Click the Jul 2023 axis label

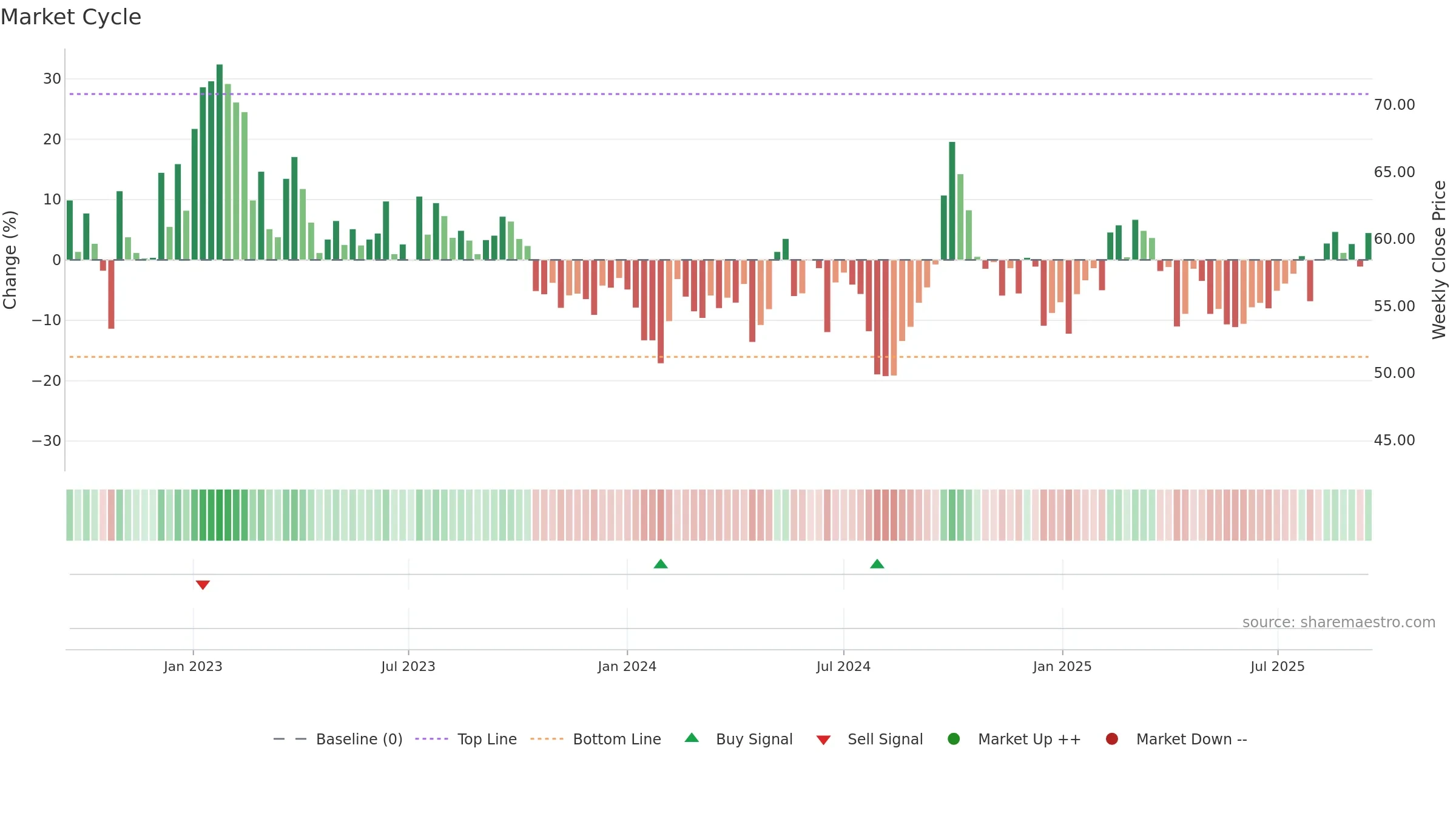coord(408,667)
